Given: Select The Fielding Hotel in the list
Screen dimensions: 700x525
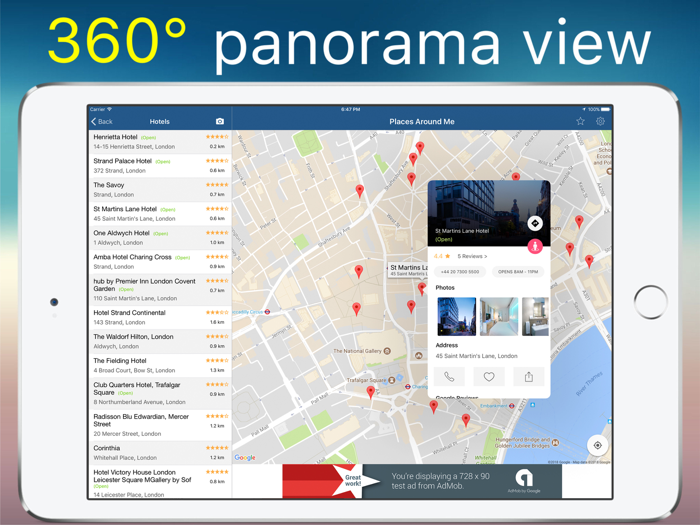Looking at the screenshot, I should 159,366.
